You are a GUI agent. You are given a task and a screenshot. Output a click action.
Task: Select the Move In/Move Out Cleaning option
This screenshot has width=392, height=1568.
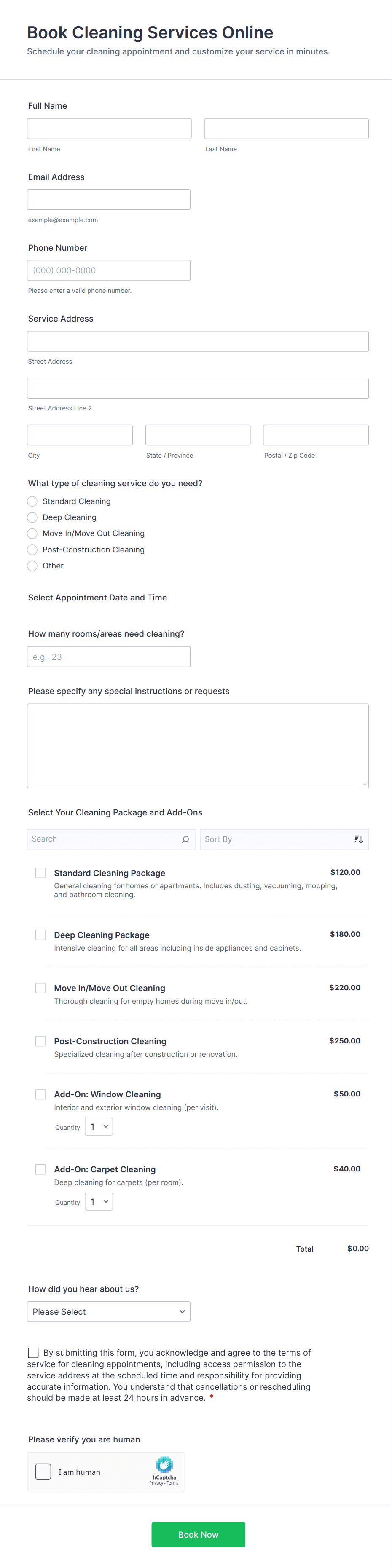tap(32, 533)
